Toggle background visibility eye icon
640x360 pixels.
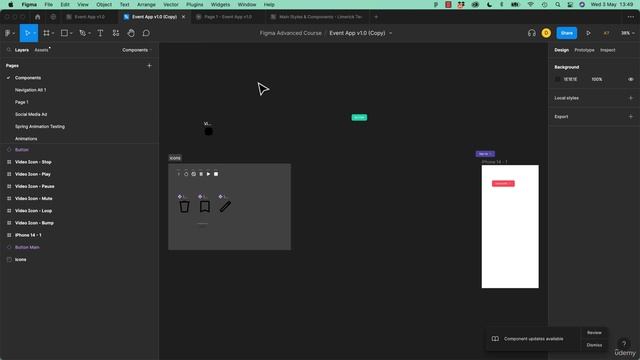pos(631,79)
